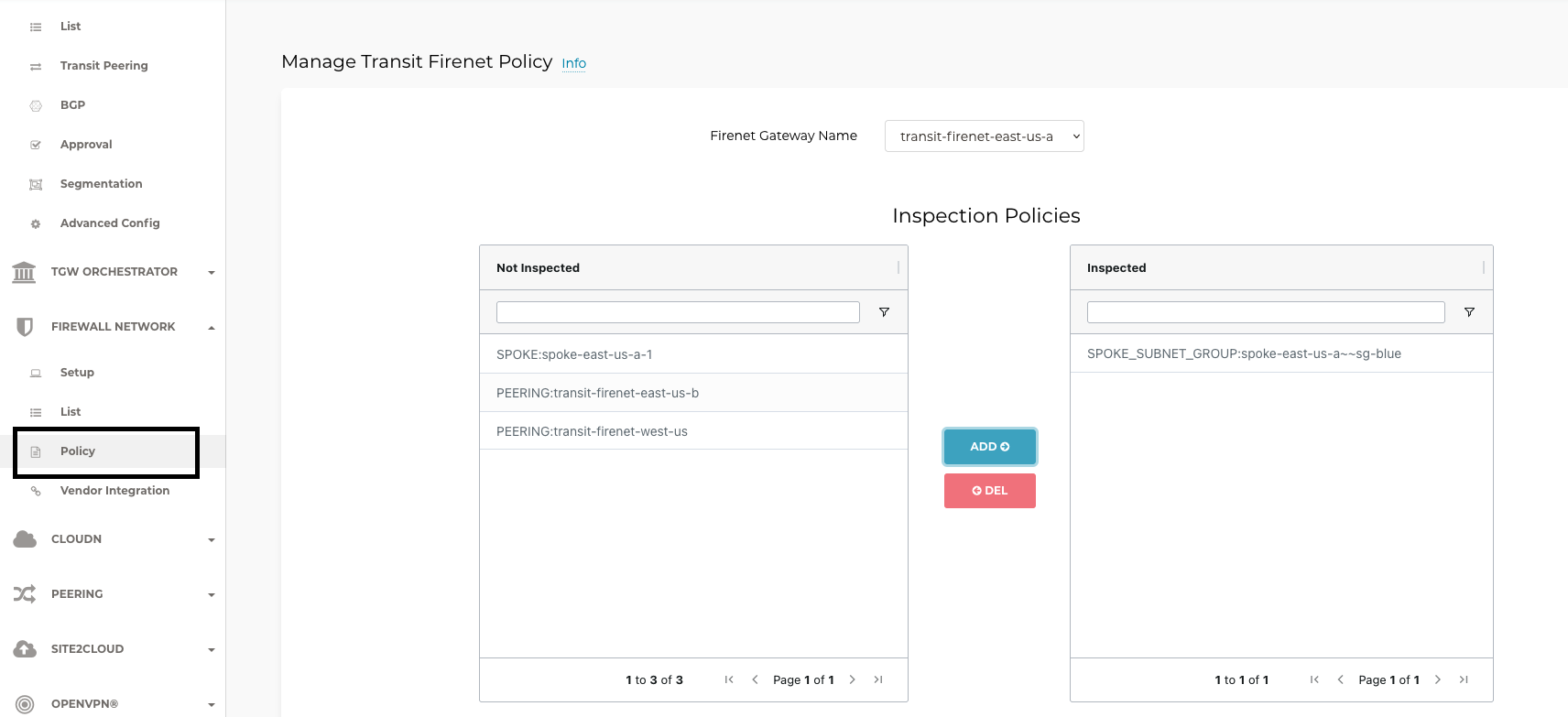1568x717 pixels.
Task: Click the Not Inspected column header
Action: click(693, 267)
